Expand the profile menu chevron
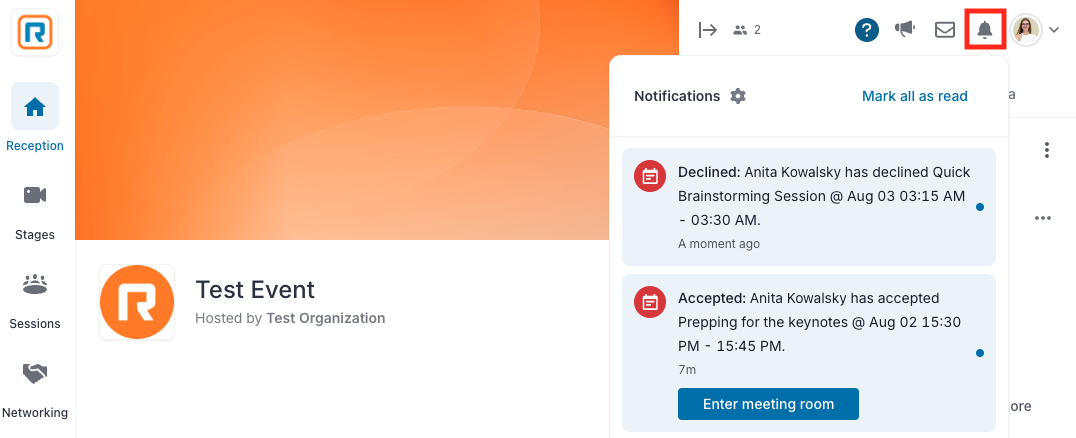 coord(1055,30)
